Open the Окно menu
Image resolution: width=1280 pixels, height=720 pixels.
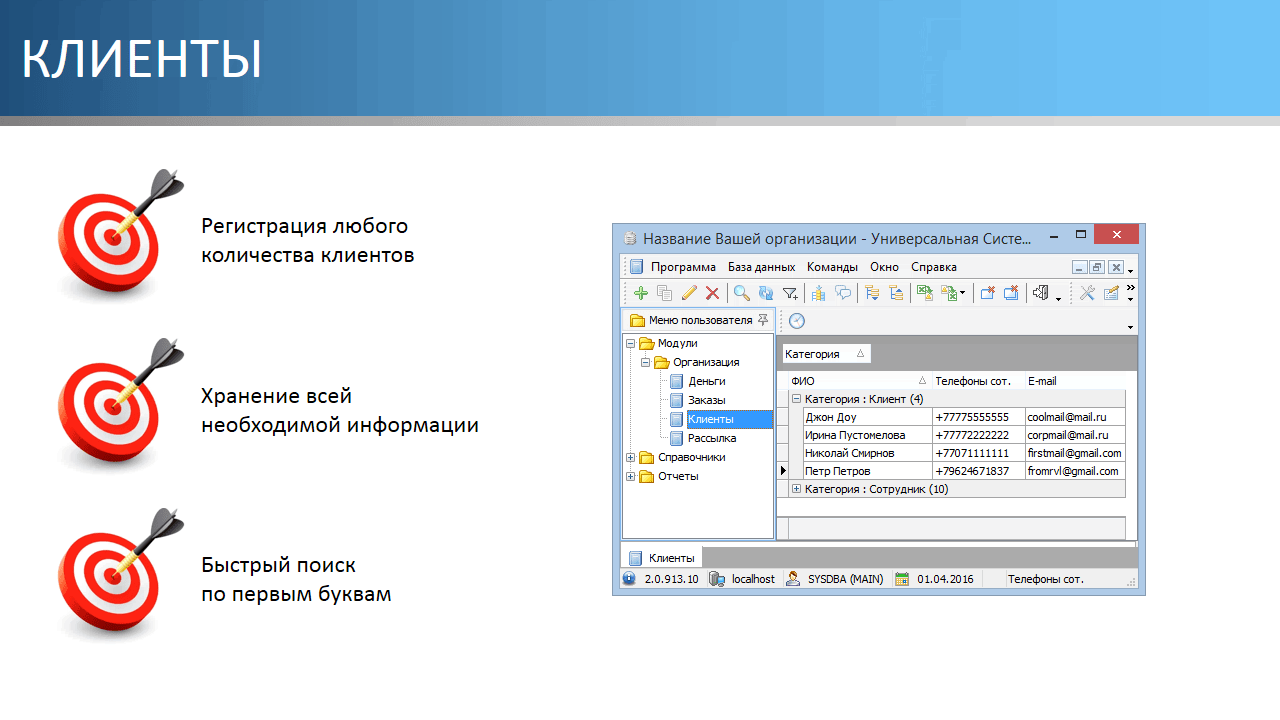[885, 267]
